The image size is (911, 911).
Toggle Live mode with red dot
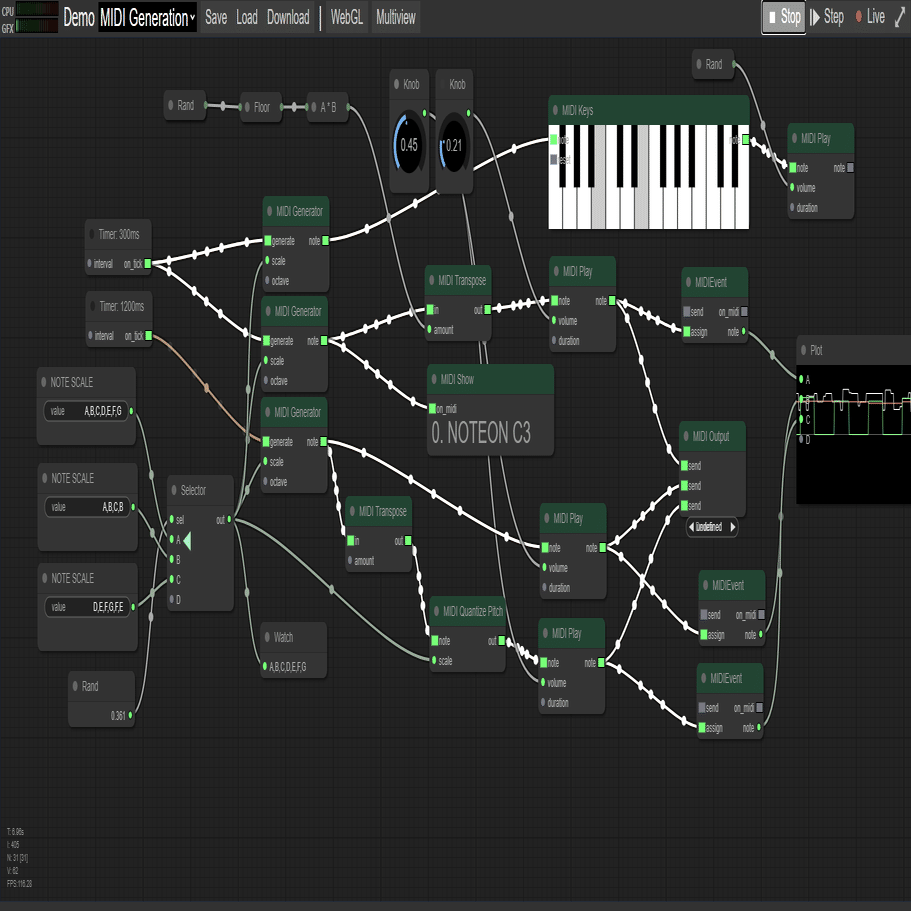(870, 17)
